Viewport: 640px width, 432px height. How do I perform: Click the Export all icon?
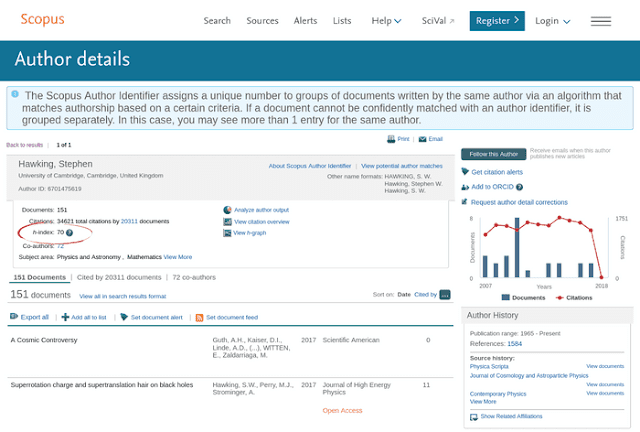(x=14, y=316)
